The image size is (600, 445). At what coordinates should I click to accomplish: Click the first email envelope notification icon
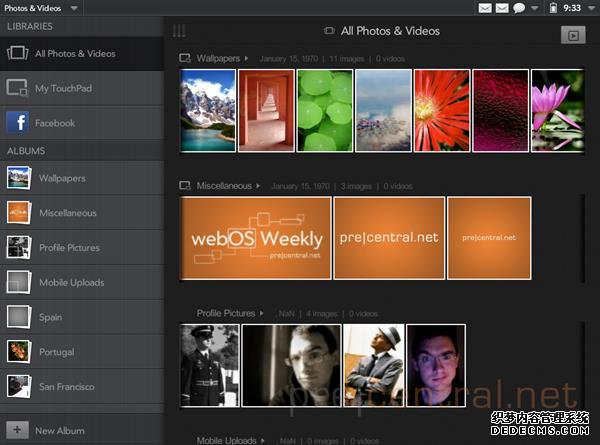click(x=485, y=8)
